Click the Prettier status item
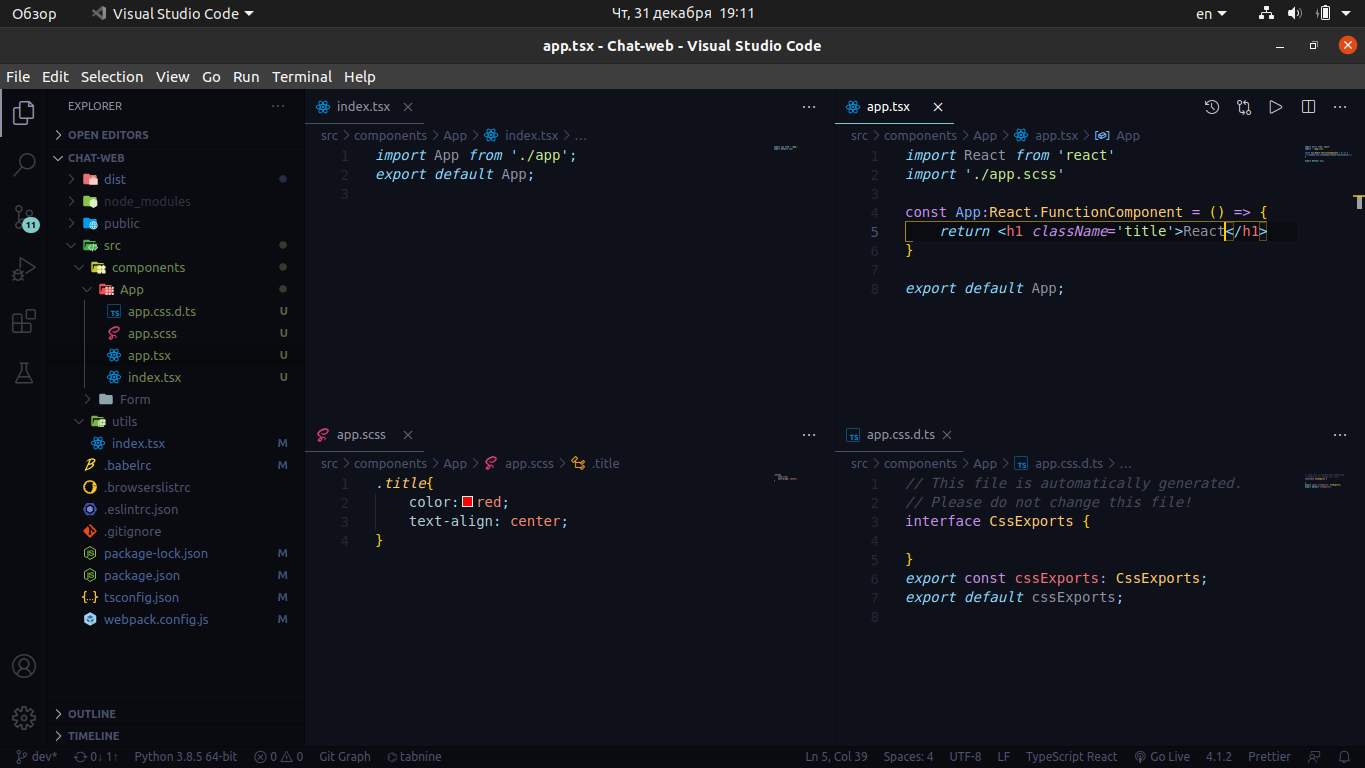 (1269, 757)
